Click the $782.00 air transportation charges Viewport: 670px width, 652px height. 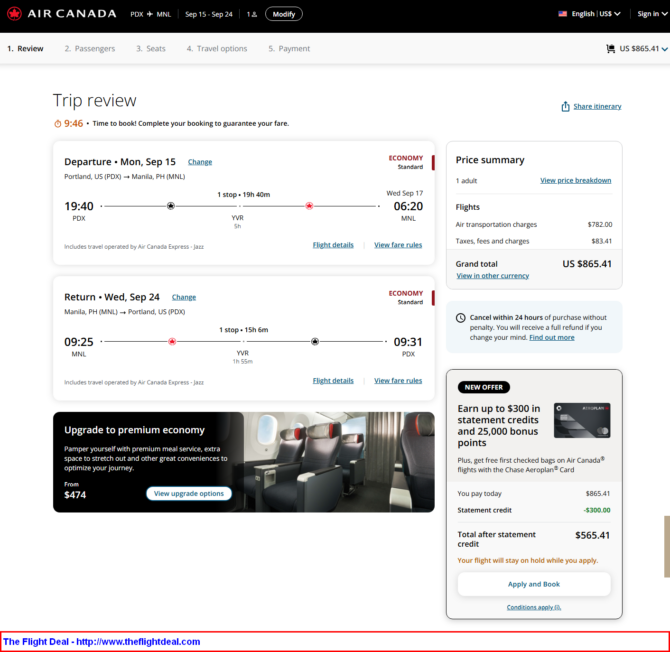600,225
